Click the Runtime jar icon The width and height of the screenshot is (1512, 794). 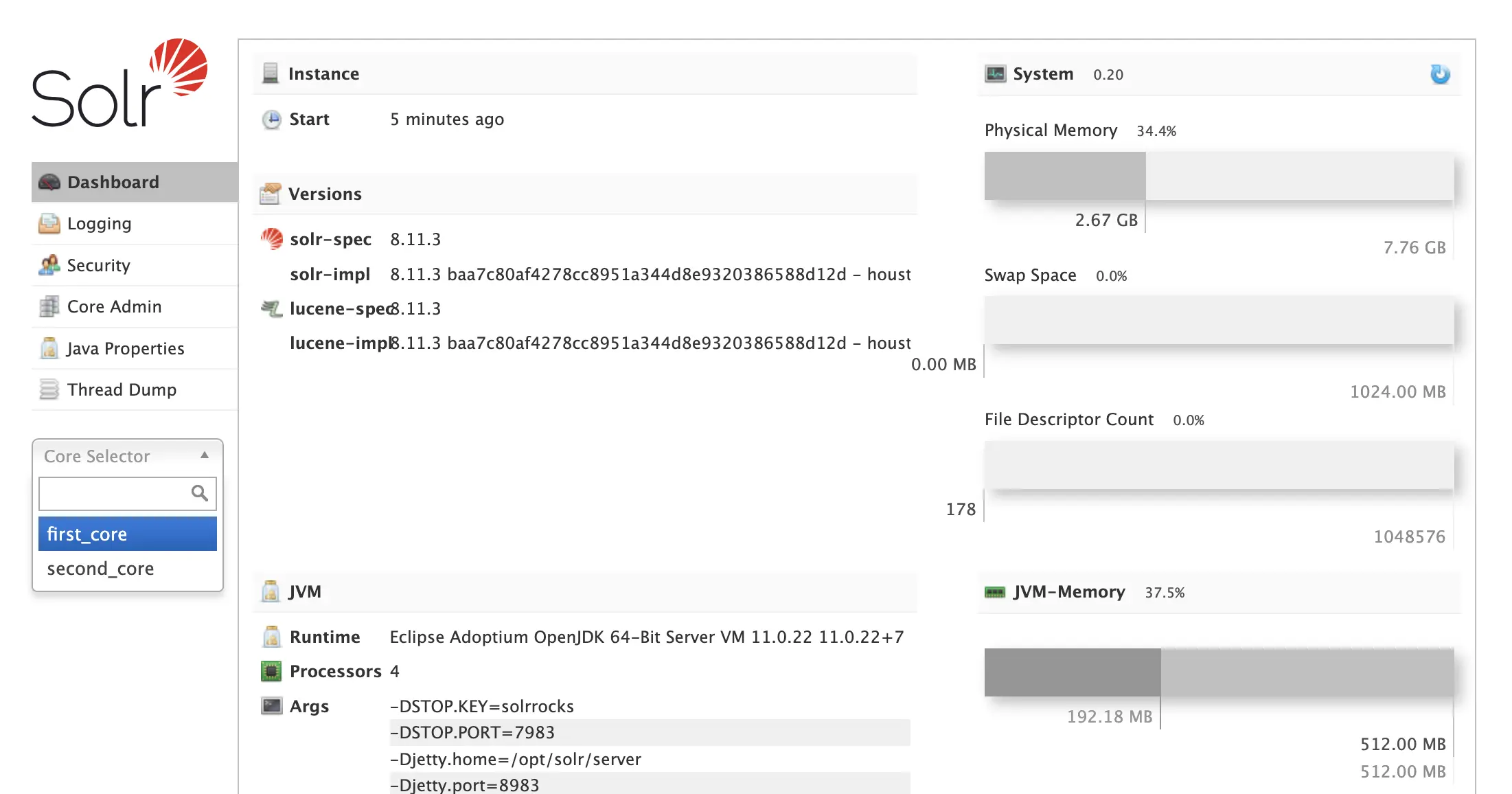pos(272,637)
